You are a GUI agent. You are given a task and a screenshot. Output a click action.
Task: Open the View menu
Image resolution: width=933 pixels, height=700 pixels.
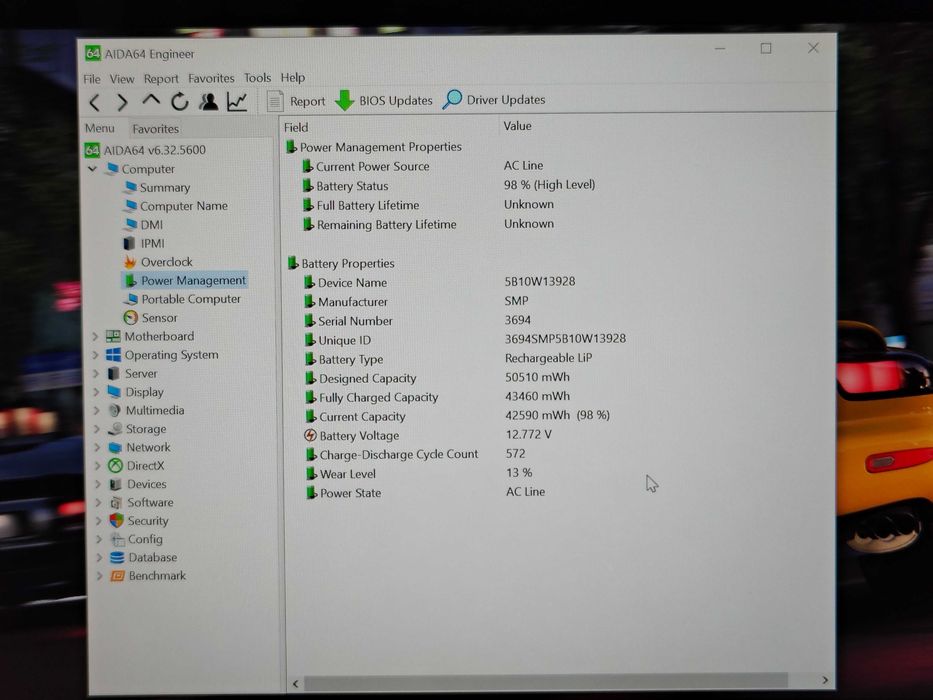tap(122, 79)
